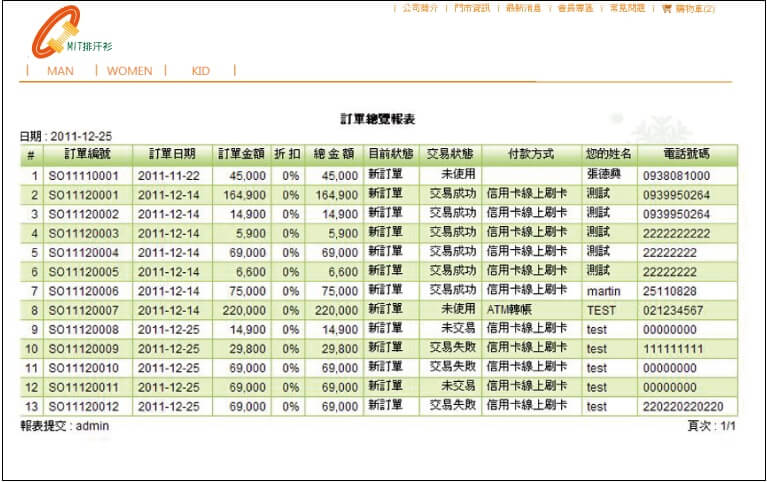Click the shopping cart icon
This screenshot has height=482, width=767.
666,8
